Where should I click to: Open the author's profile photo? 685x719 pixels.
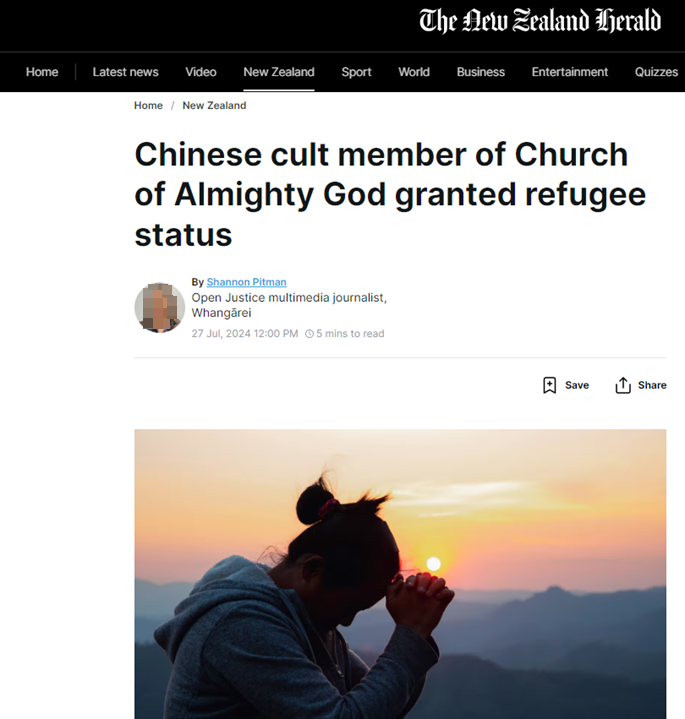tap(160, 307)
